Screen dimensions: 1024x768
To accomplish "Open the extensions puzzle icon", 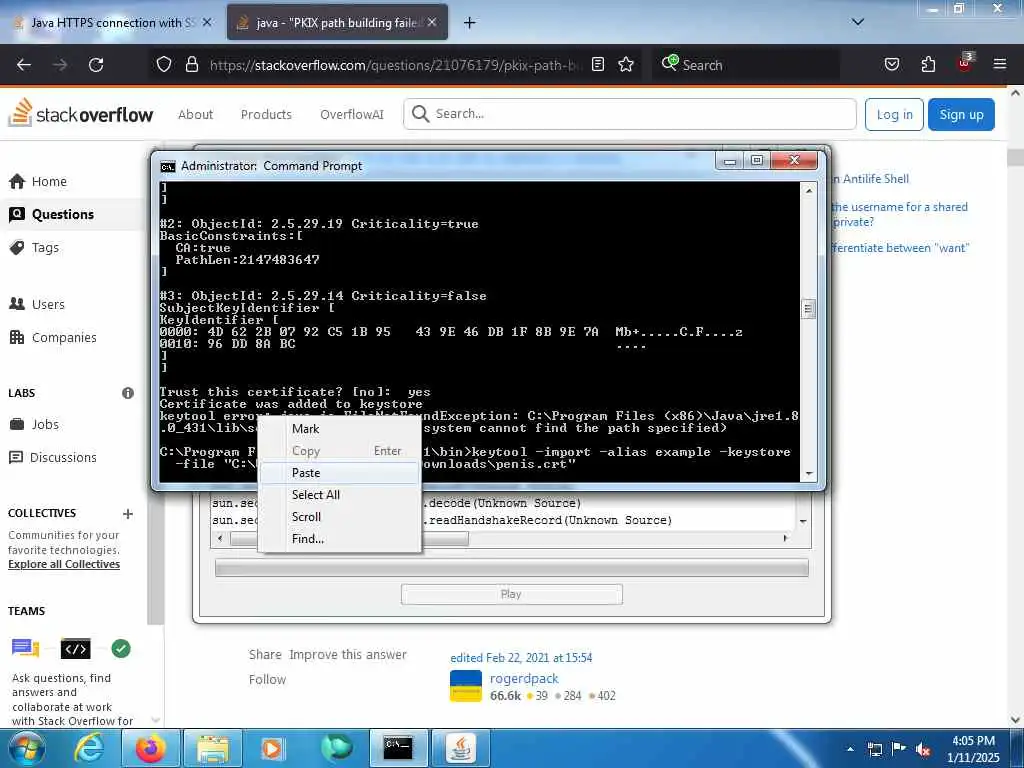I will coord(928,65).
